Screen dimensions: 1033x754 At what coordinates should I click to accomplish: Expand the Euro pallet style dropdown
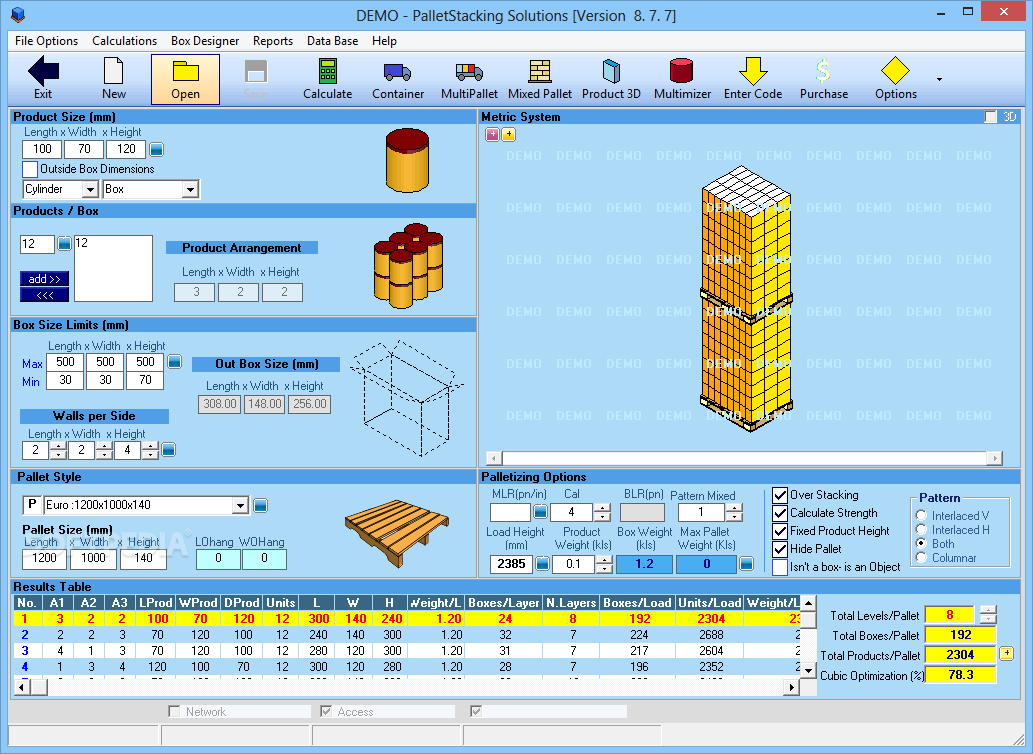click(240, 506)
